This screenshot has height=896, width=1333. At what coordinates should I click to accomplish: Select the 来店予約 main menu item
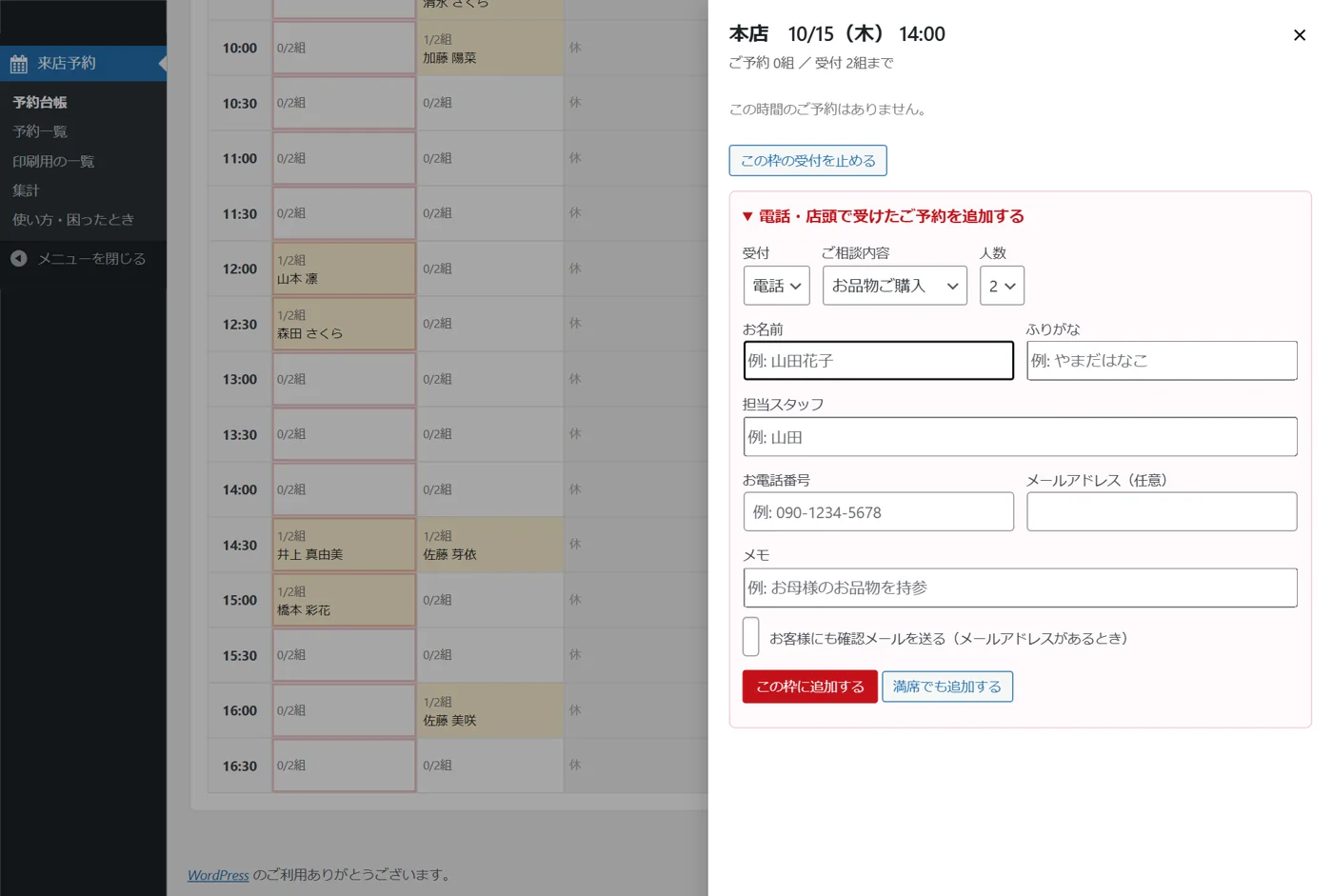83,64
